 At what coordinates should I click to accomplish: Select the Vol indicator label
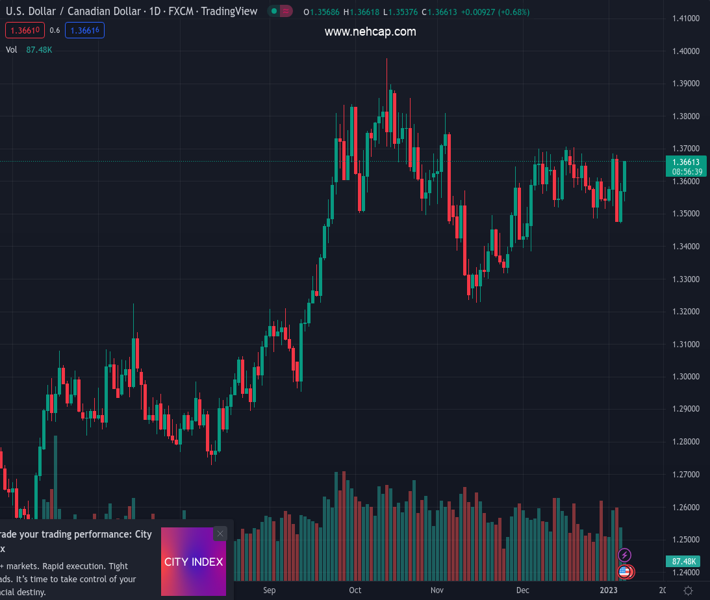[x=11, y=49]
